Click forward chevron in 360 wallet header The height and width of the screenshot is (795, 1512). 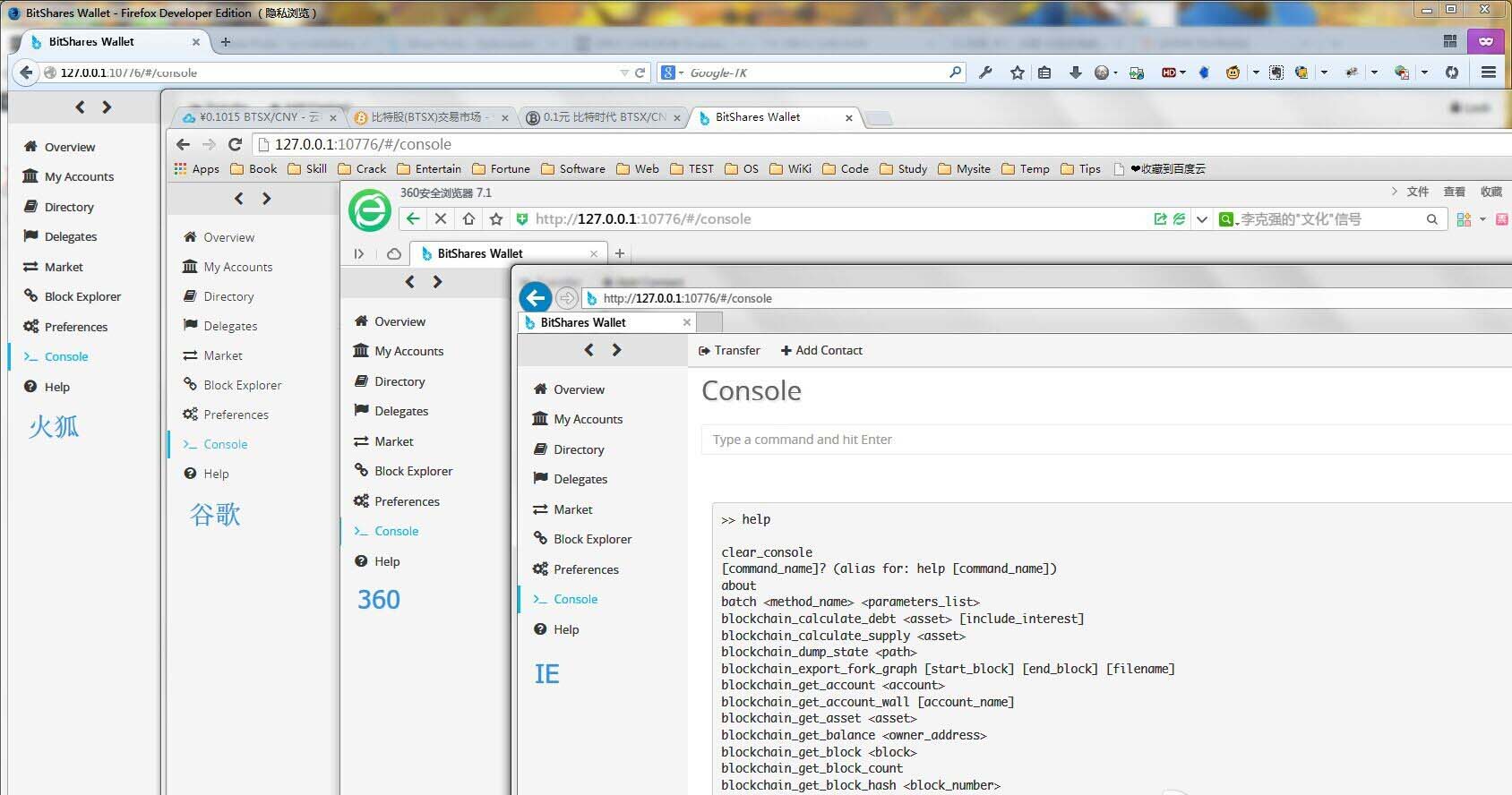437,282
